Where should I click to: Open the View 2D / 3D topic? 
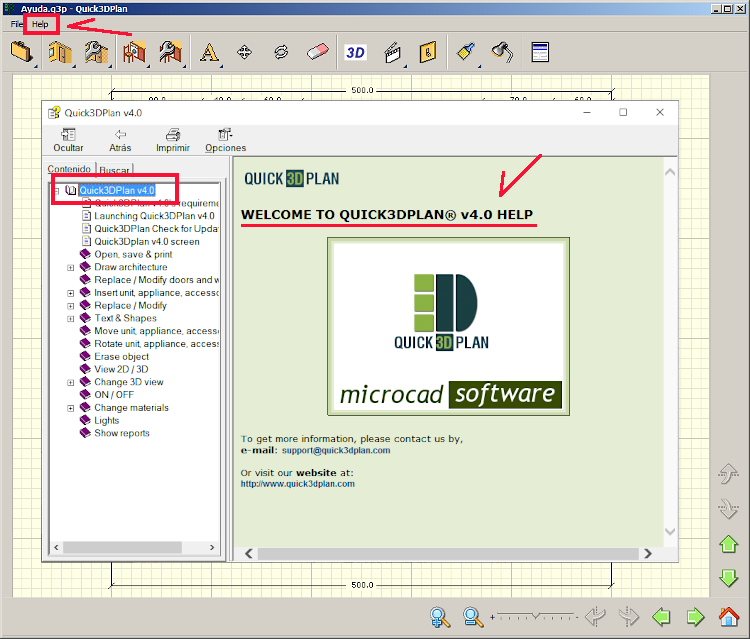click(x=121, y=369)
